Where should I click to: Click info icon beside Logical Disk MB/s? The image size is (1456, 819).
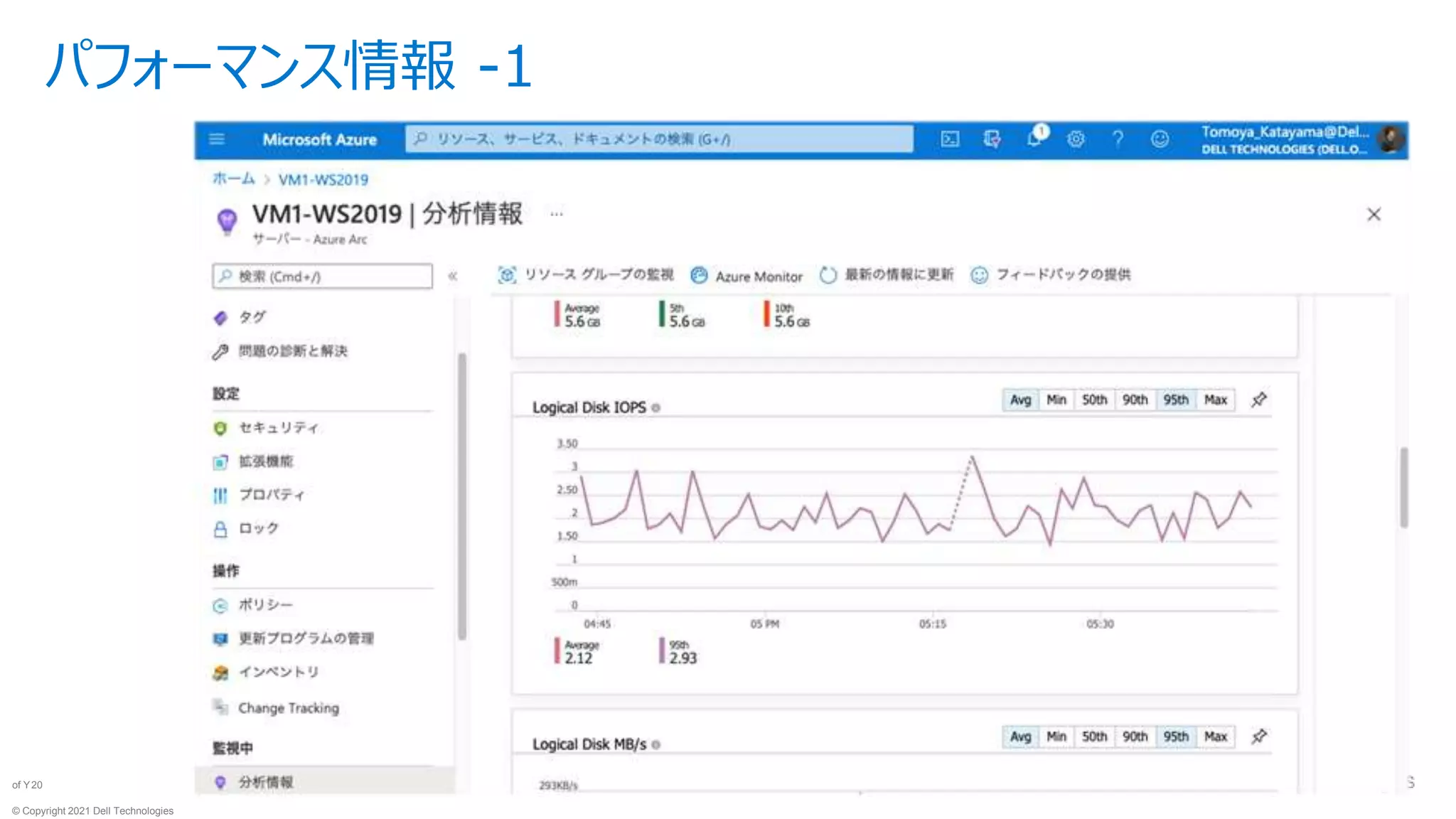click(x=655, y=745)
